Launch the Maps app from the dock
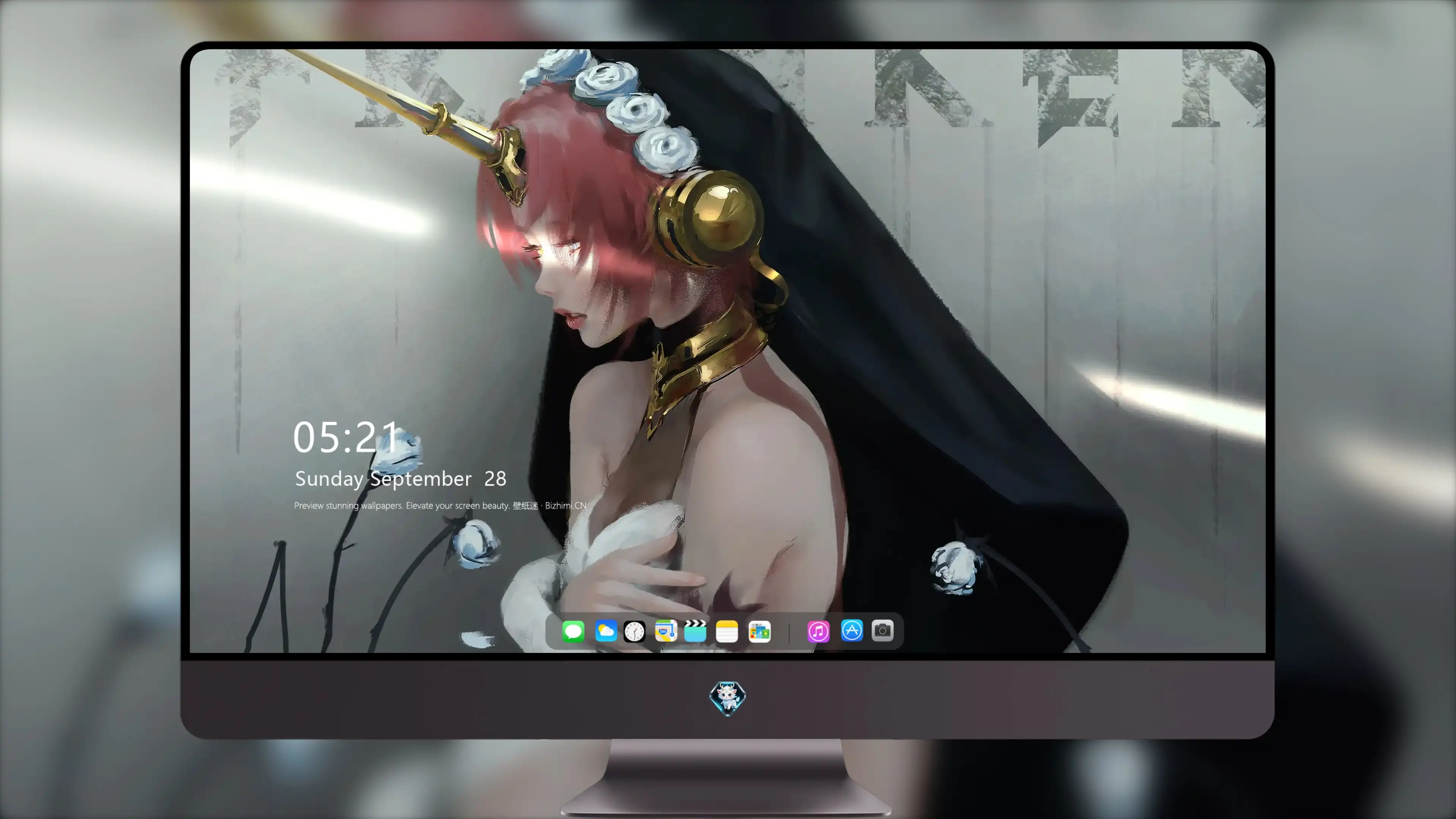 [666, 631]
